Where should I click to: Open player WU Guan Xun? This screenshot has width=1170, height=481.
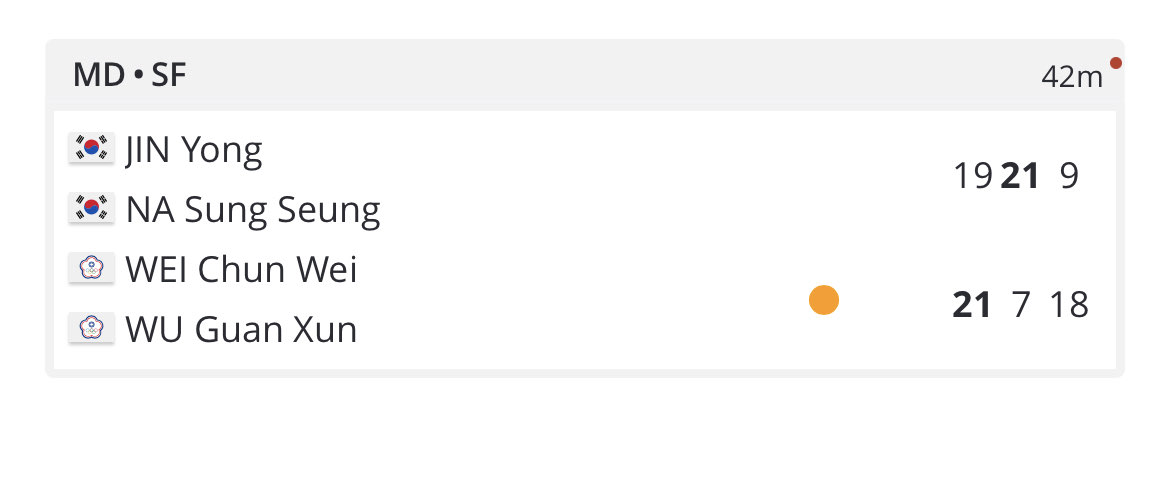[241, 330]
